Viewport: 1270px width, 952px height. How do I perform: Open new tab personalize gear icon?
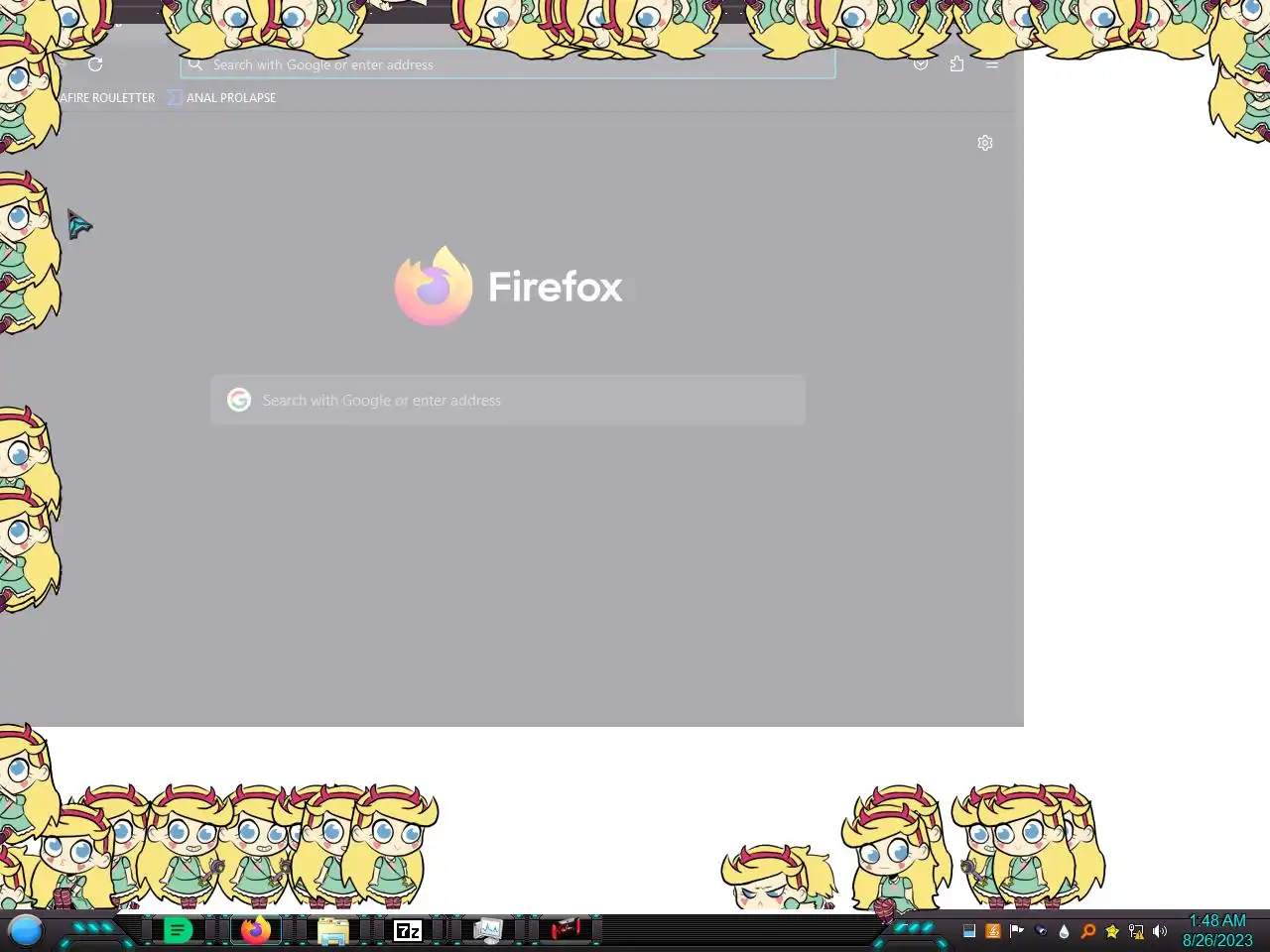(x=985, y=143)
